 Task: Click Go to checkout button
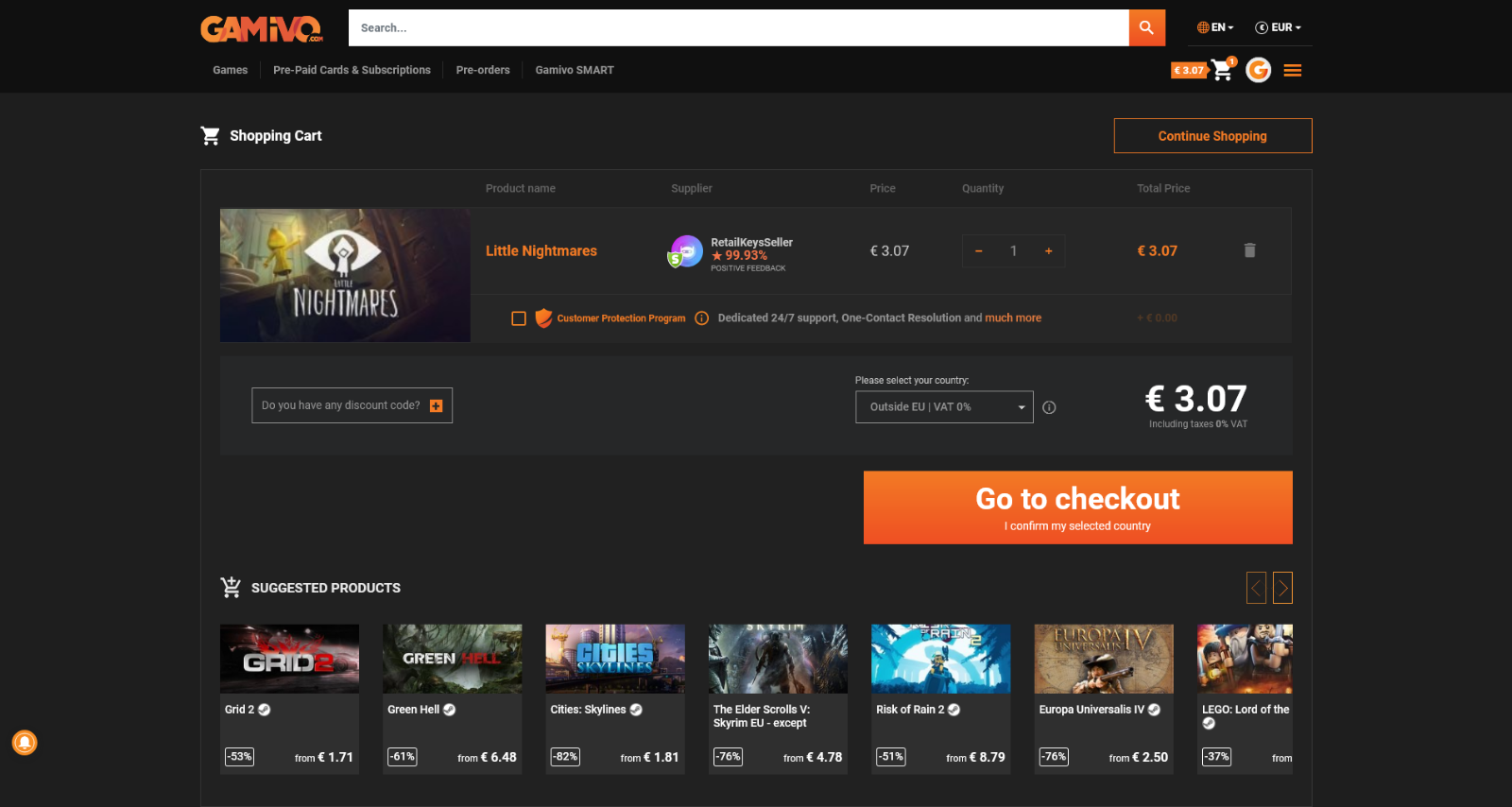(x=1077, y=507)
